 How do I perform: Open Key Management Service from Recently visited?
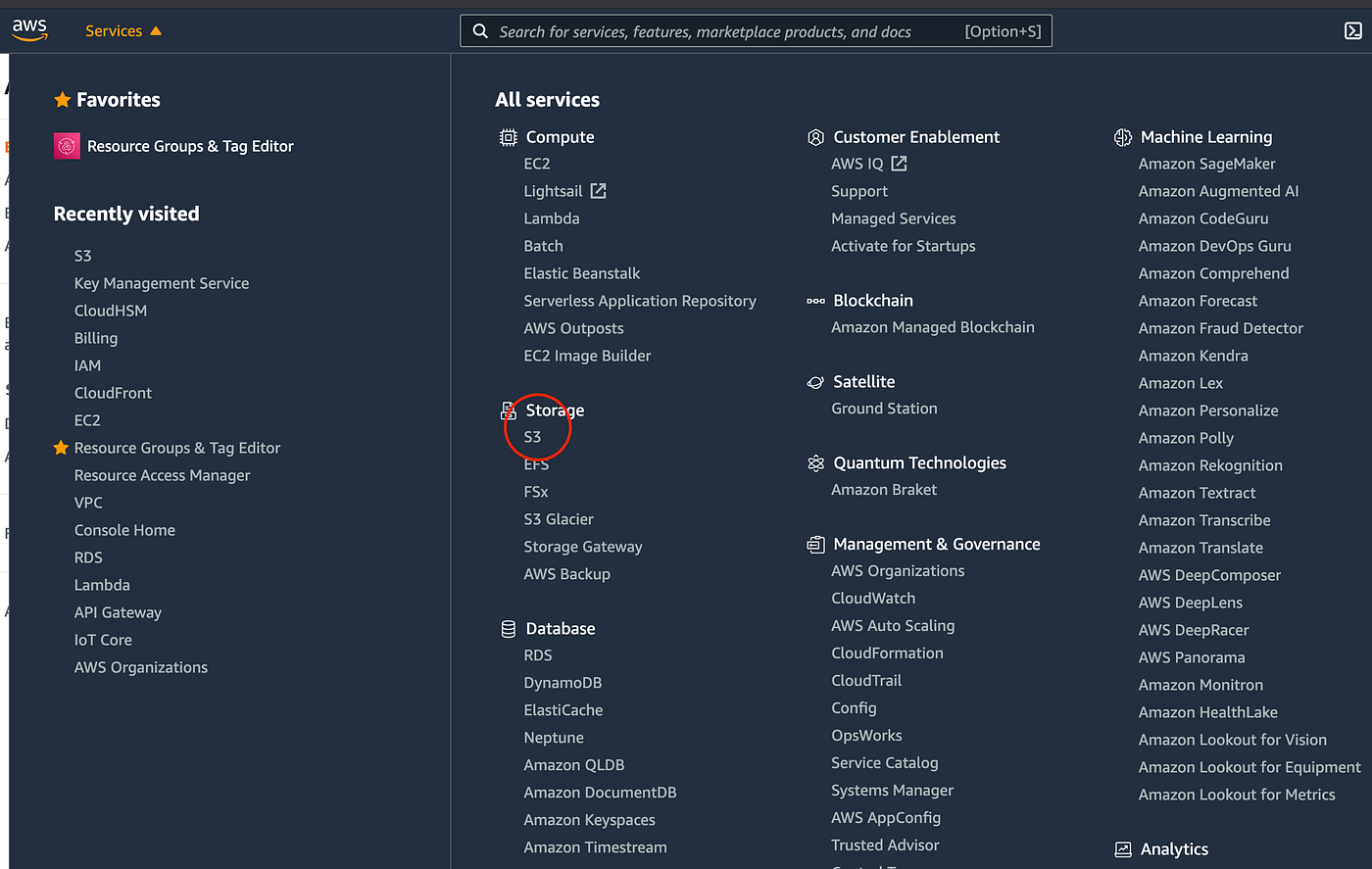click(x=162, y=283)
